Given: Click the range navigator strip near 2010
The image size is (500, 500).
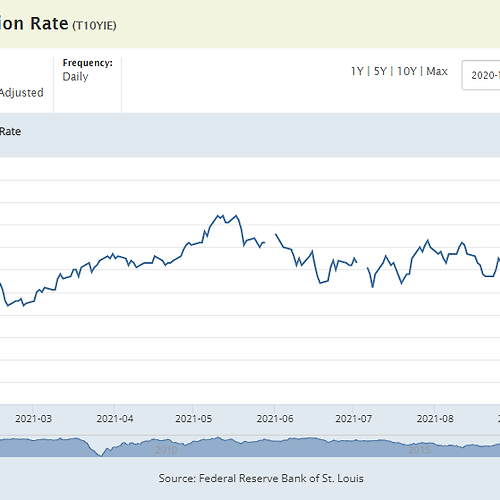Looking at the screenshot, I should point(166,450).
